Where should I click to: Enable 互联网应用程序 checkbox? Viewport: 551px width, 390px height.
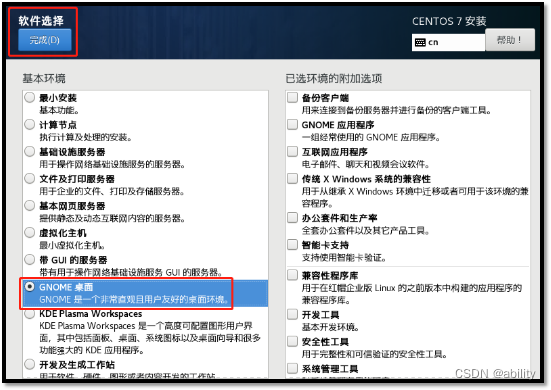[x=292, y=151]
